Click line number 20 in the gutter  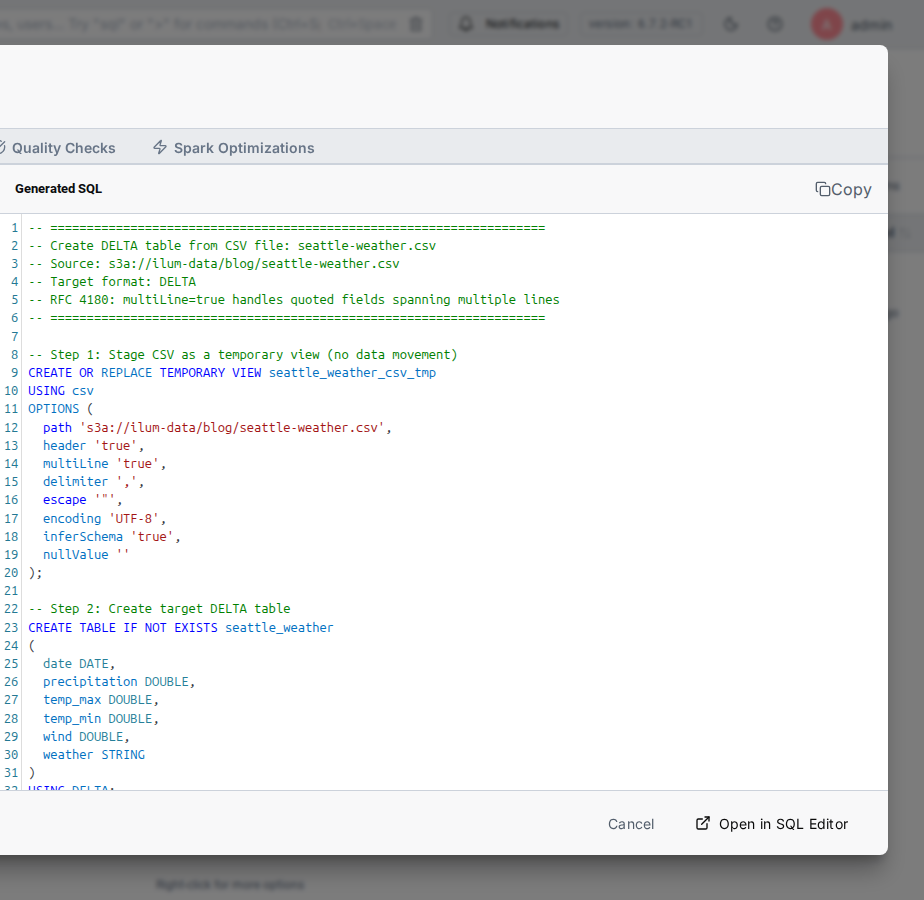pos(11,573)
